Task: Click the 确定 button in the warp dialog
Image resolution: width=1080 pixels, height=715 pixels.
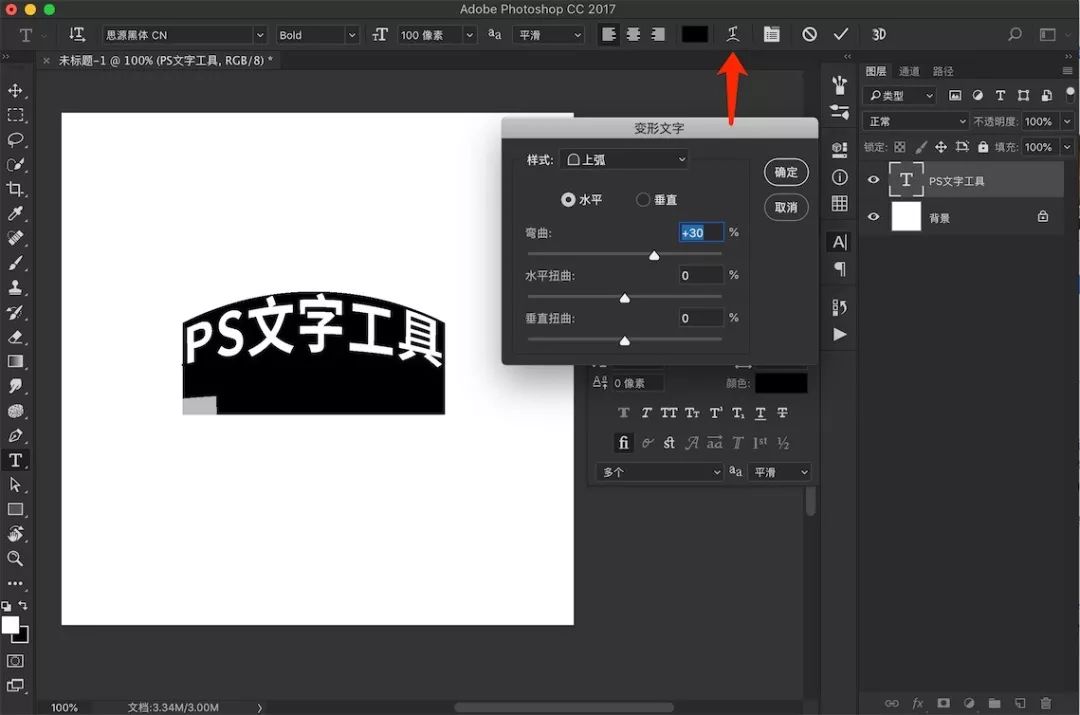Action: 785,172
